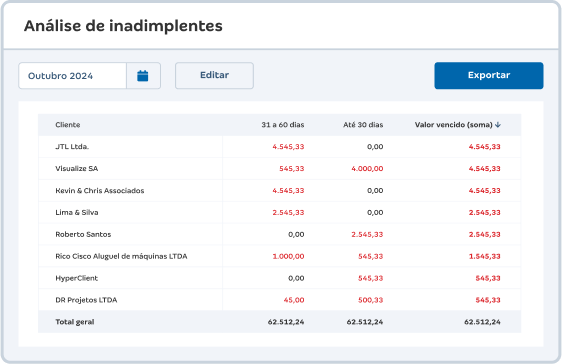Screen dimensions: 562x364
Task: Select the Cliente column header
Action: 68,125
